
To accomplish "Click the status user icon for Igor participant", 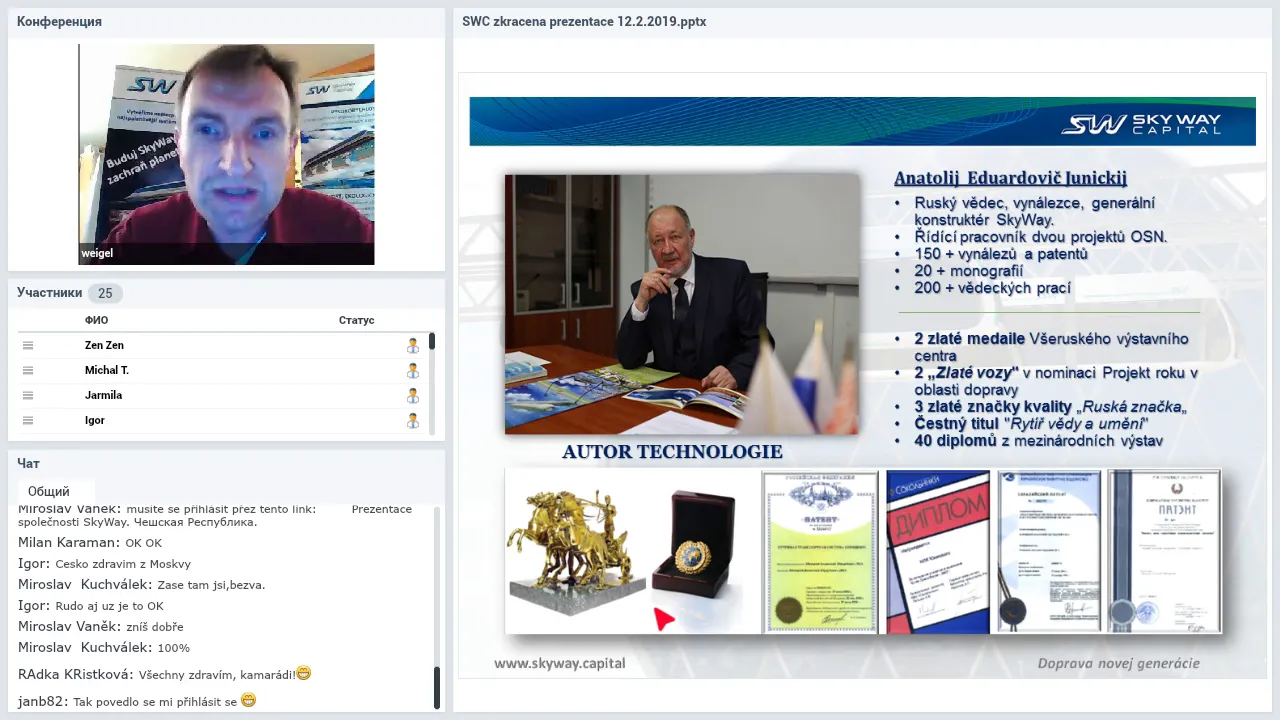I will point(412,420).
